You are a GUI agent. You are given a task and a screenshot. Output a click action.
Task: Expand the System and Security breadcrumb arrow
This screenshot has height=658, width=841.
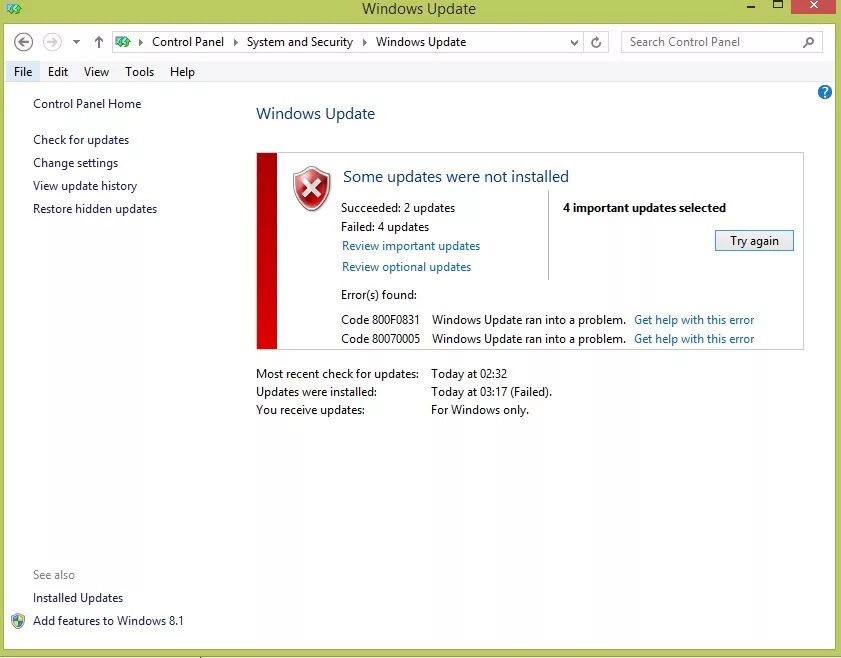pos(364,41)
